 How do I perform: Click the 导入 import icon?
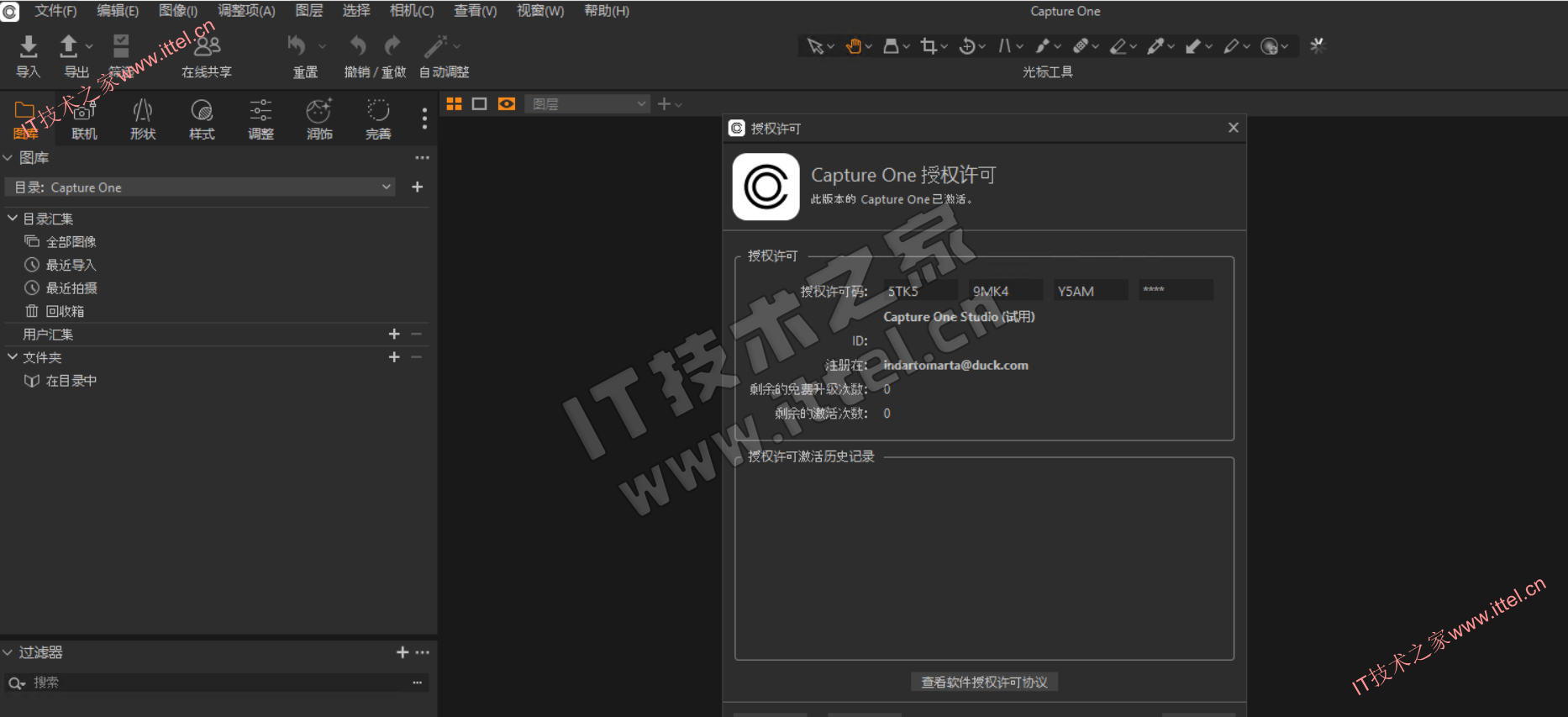point(29,47)
